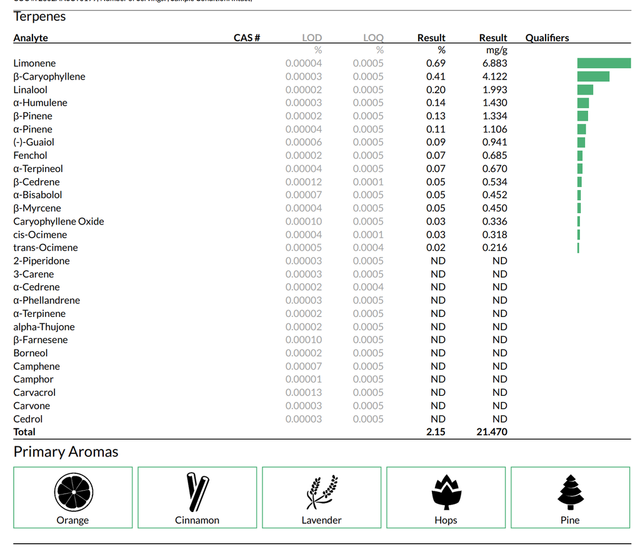Click the β-Caryophyllene green bar
The image size is (640, 549).
pos(593,76)
